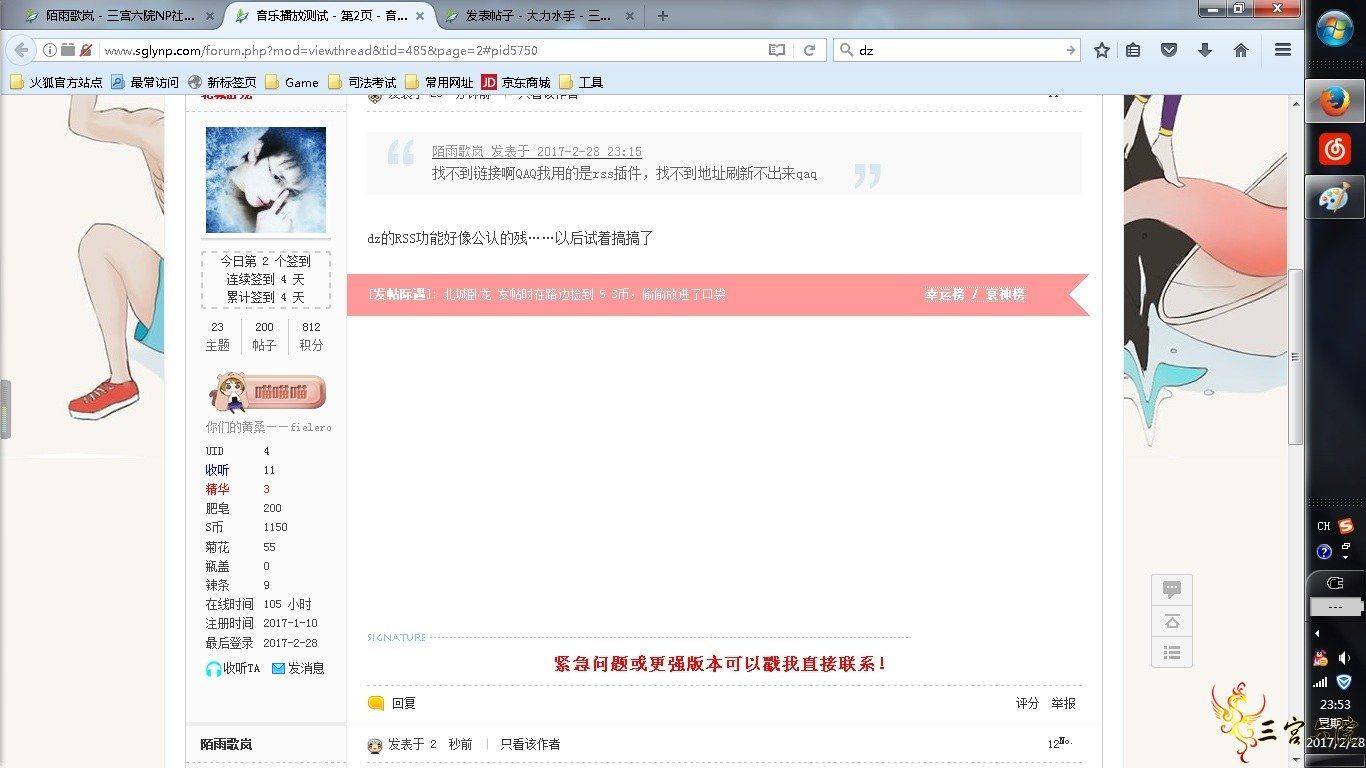
Task: Open the 新标签页 bookmark
Action: pyautogui.click(x=222, y=82)
